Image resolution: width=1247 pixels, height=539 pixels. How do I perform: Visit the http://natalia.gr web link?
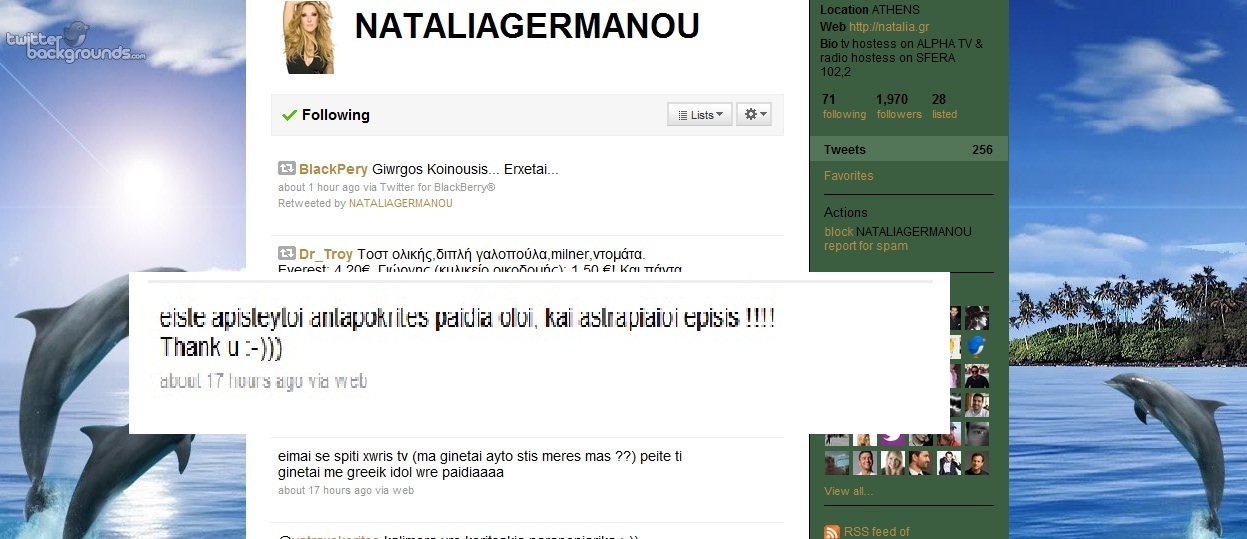(890, 27)
